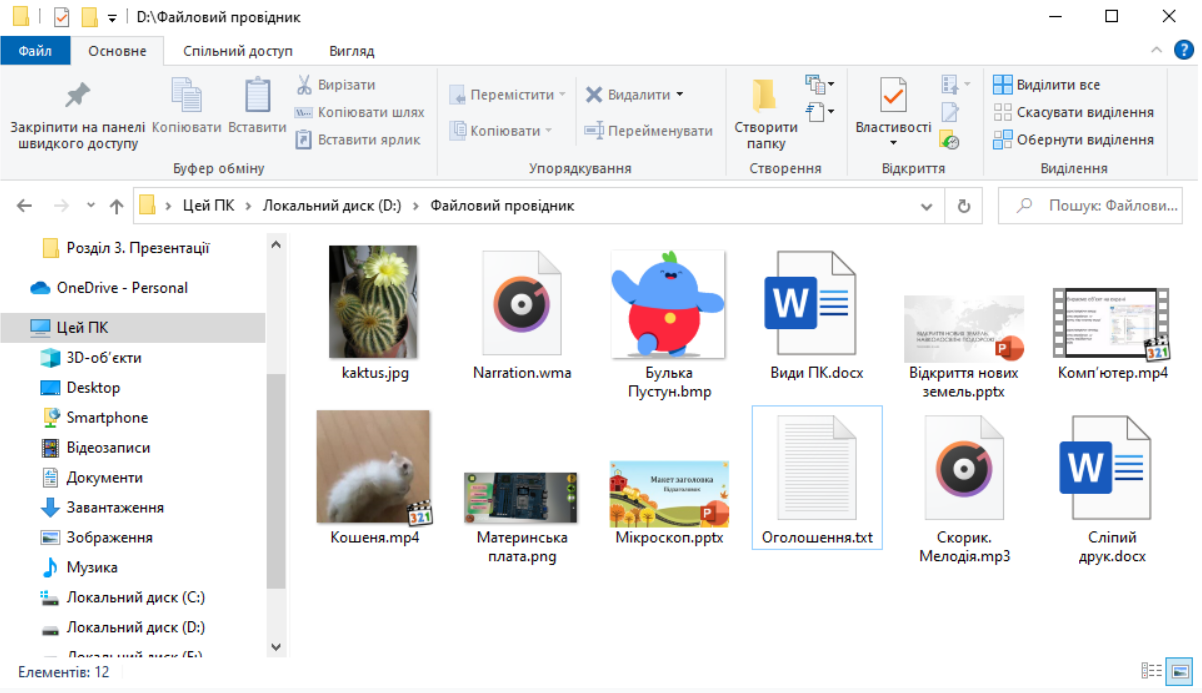The height and width of the screenshot is (693, 1202).
Task: Open the help question mark icon
Action: [1184, 50]
